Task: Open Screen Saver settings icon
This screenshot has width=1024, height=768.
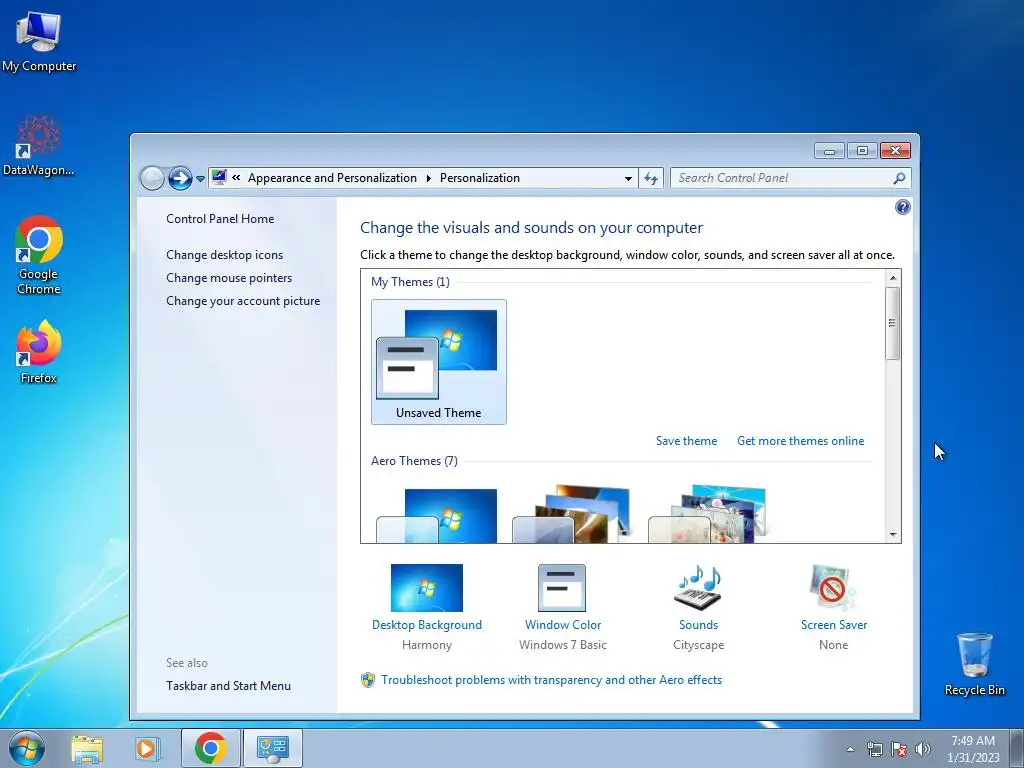Action: click(x=833, y=588)
